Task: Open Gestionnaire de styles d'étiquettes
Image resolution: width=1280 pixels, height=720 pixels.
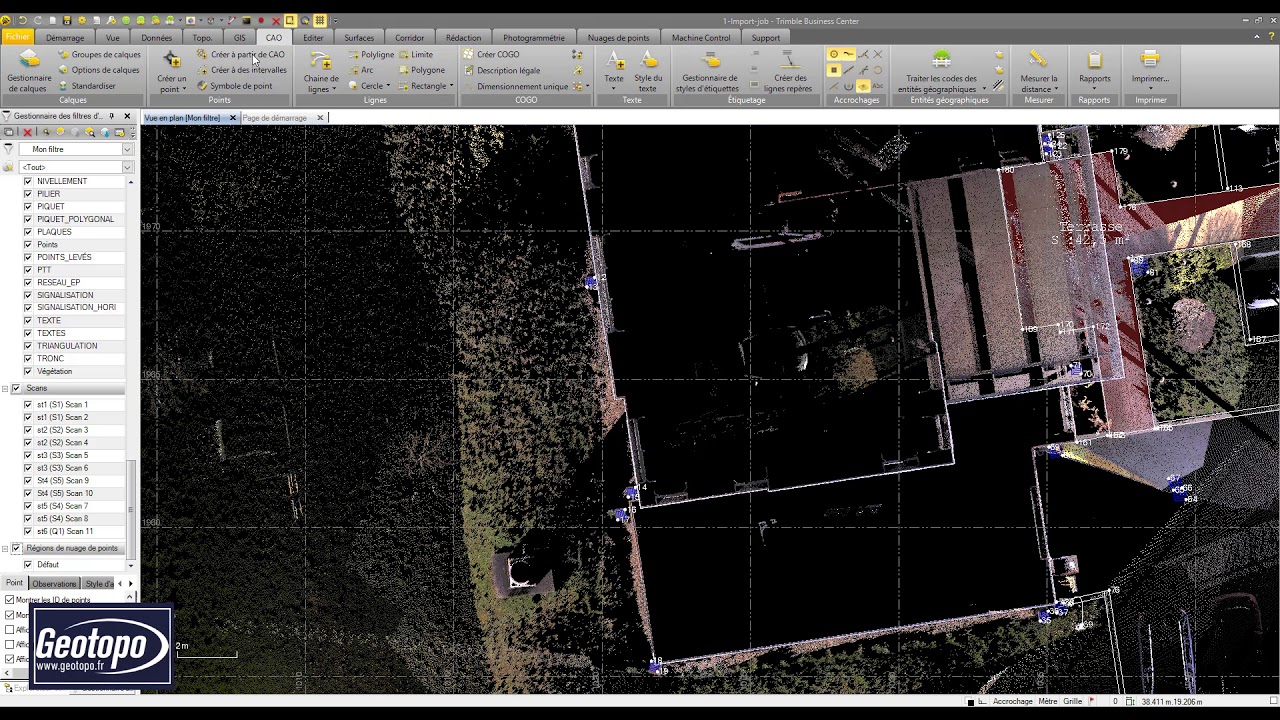Action: [x=707, y=71]
